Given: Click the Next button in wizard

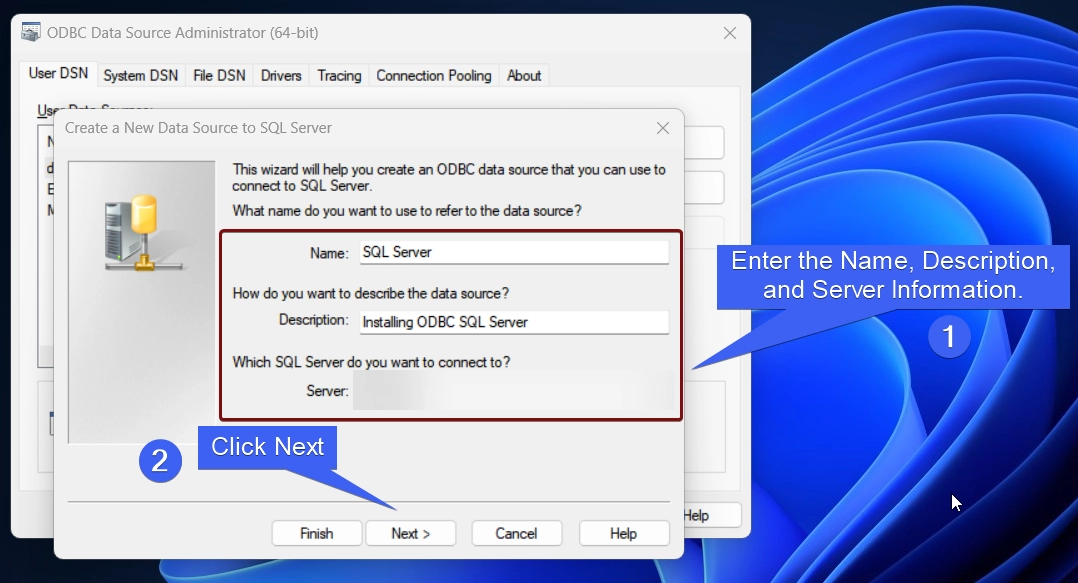Looking at the screenshot, I should click(x=410, y=534).
